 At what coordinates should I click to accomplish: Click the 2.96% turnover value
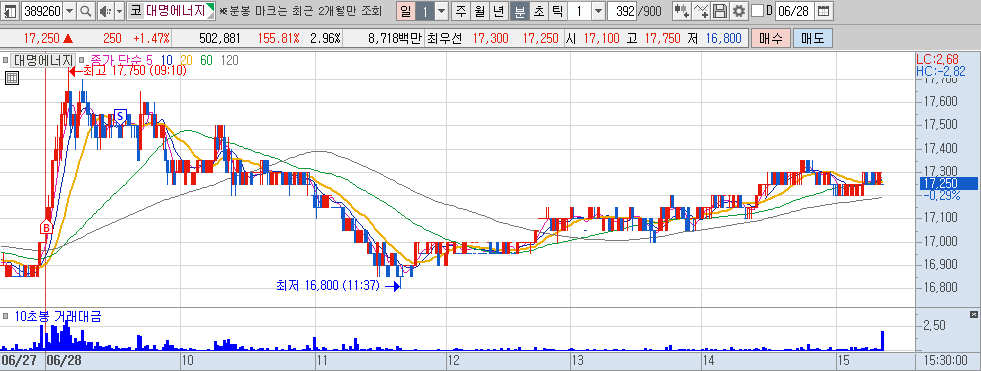325,39
